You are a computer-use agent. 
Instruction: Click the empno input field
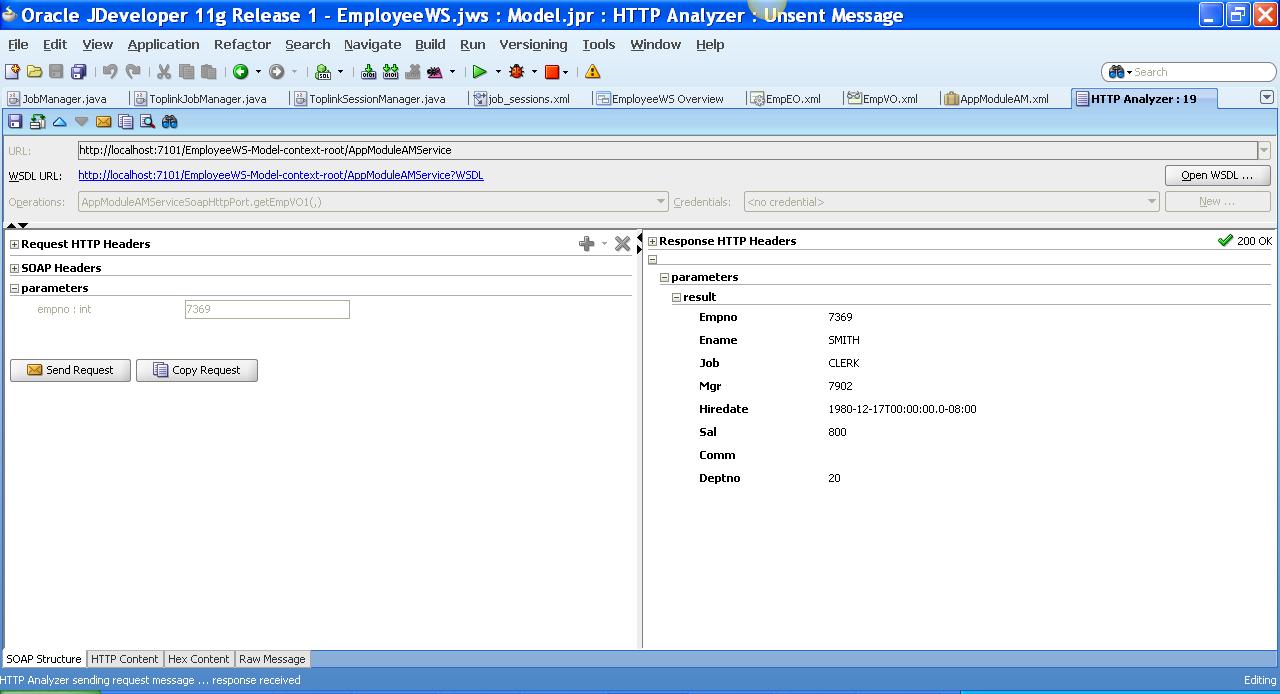[267, 310]
